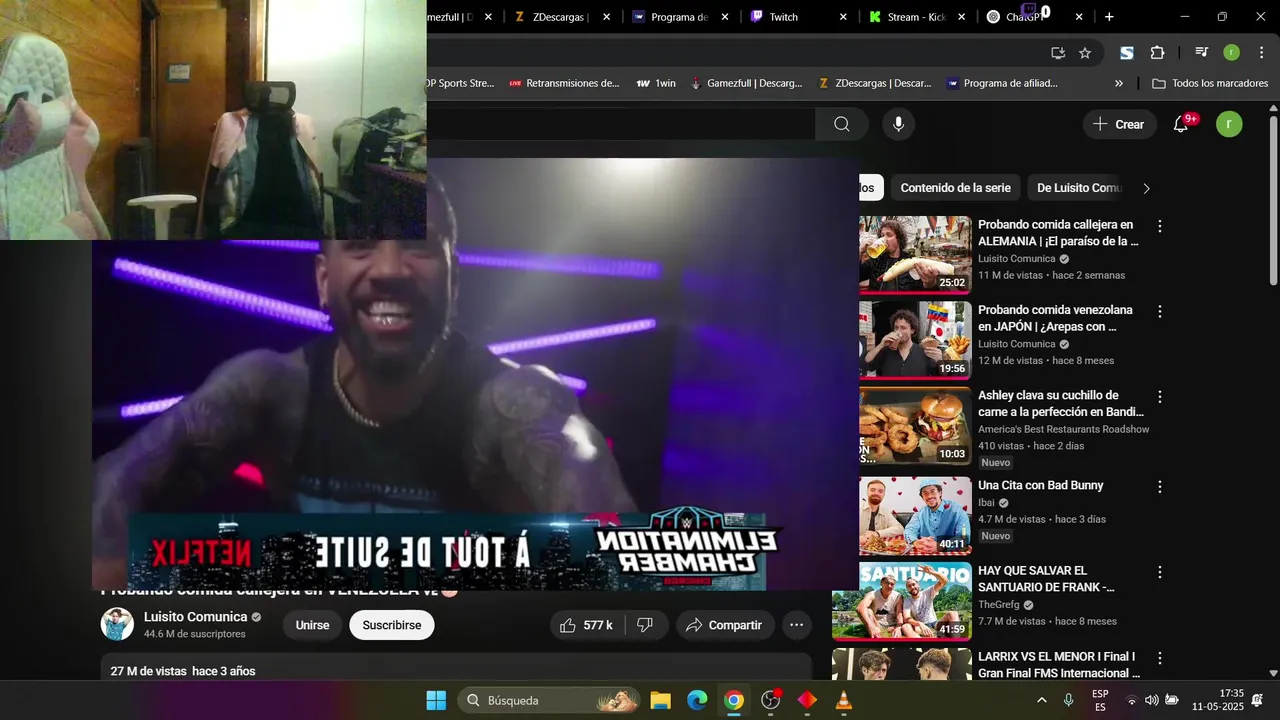Screen dimensions: 1280x720
Task: Select the De Luisito Comunica chip
Action: 1080,188
